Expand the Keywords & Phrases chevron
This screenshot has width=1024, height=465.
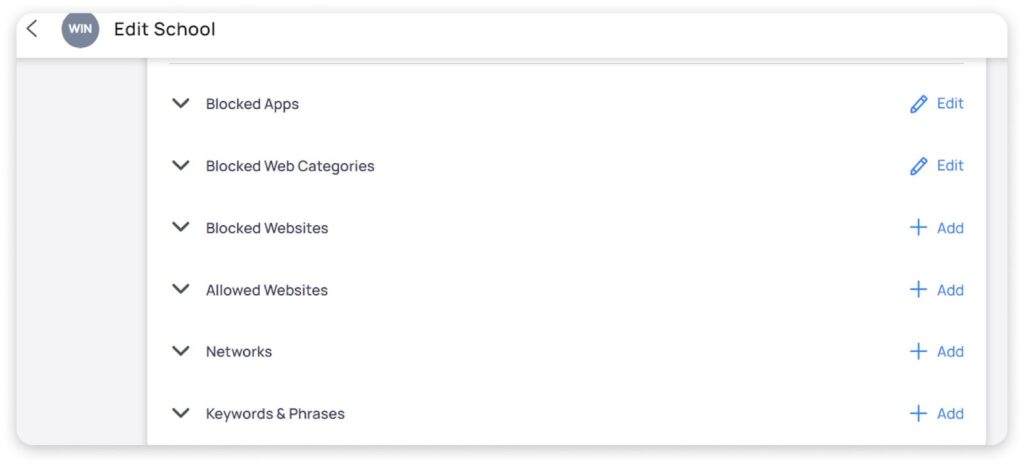tap(181, 414)
